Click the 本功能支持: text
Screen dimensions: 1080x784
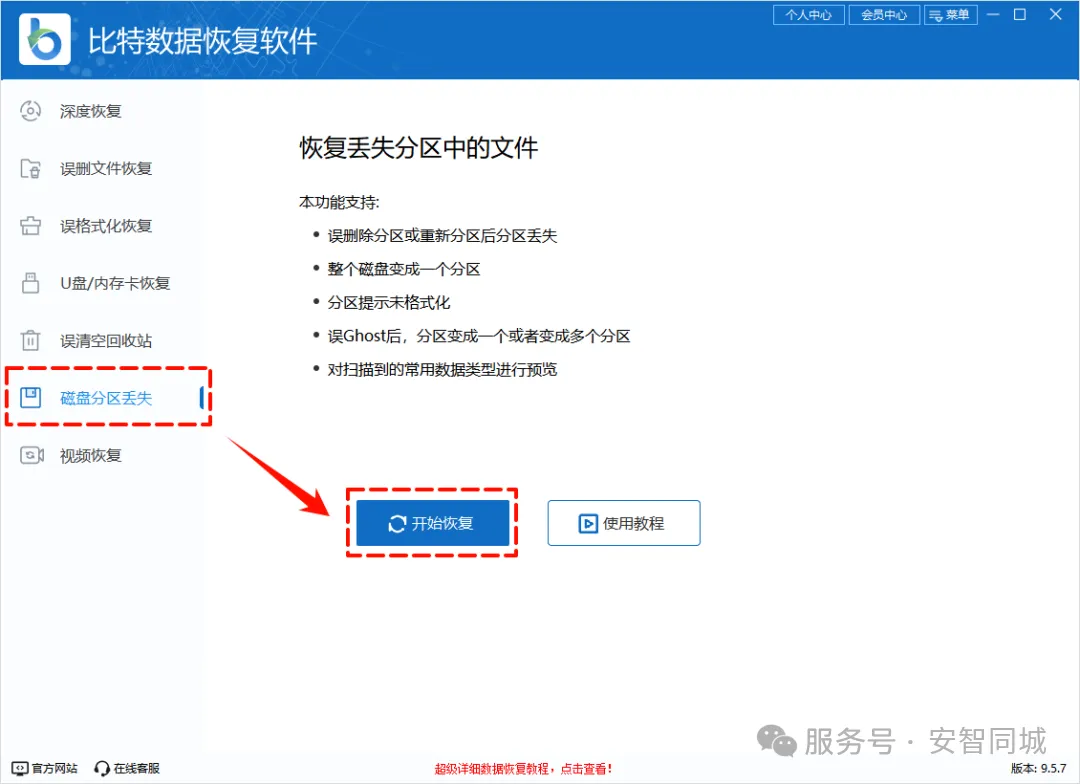click(339, 202)
